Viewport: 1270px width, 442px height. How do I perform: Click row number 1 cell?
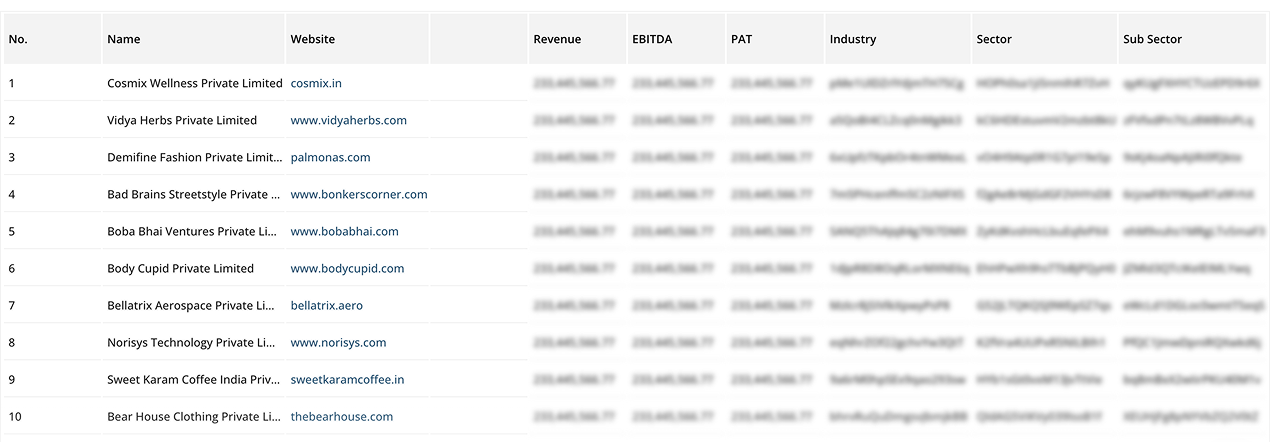click(52, 83)
